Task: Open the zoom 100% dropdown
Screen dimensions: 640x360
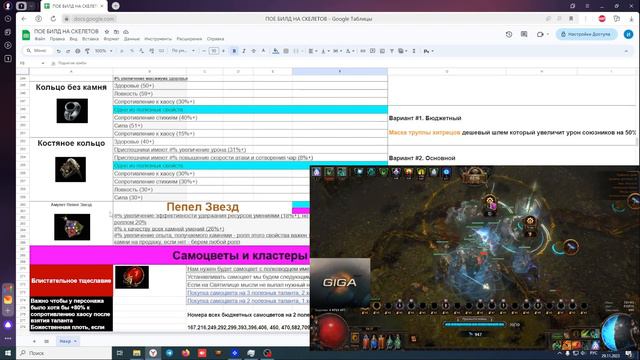Action: [104, 51]
